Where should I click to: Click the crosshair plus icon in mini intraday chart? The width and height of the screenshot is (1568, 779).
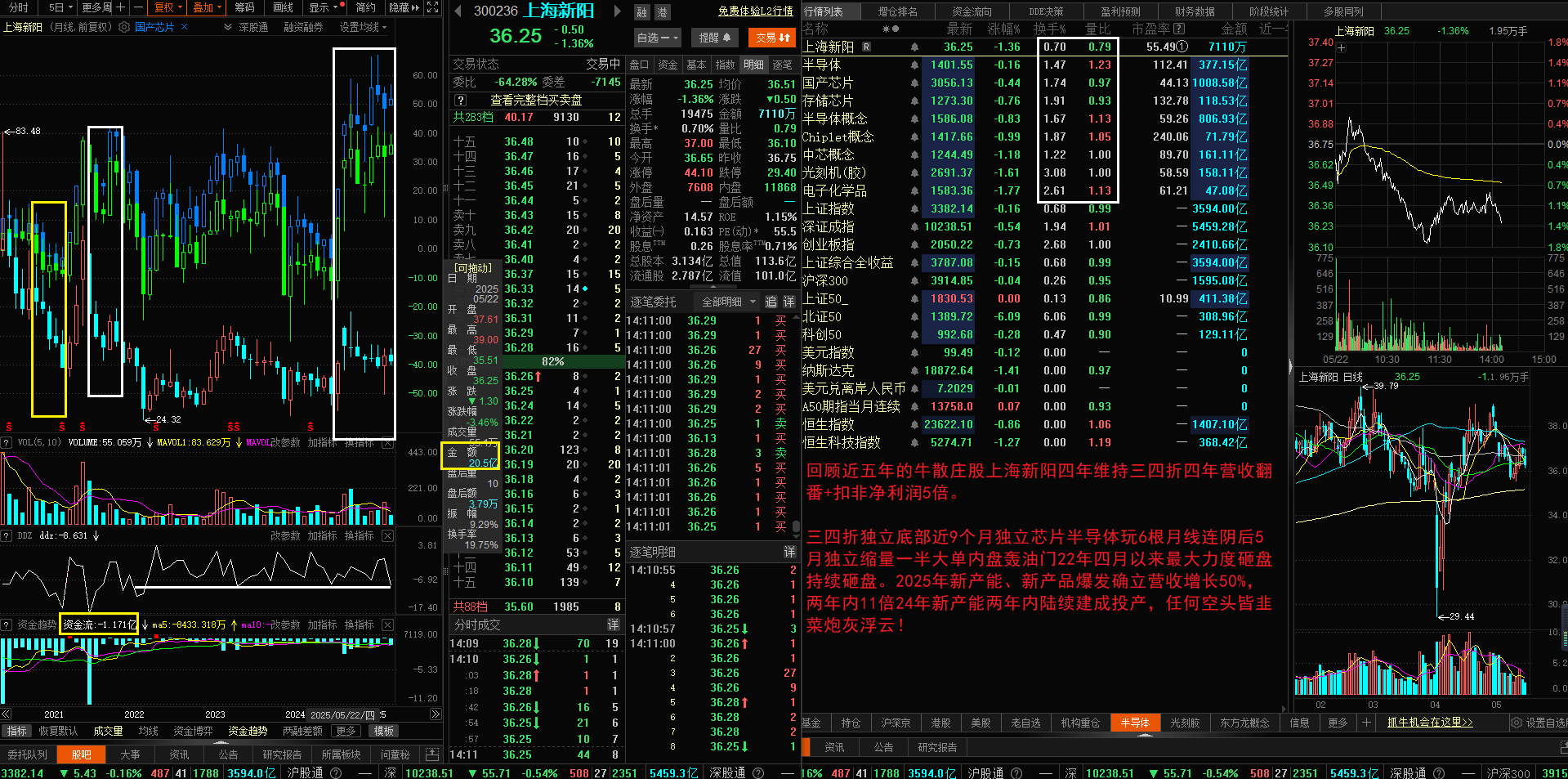1341,47
